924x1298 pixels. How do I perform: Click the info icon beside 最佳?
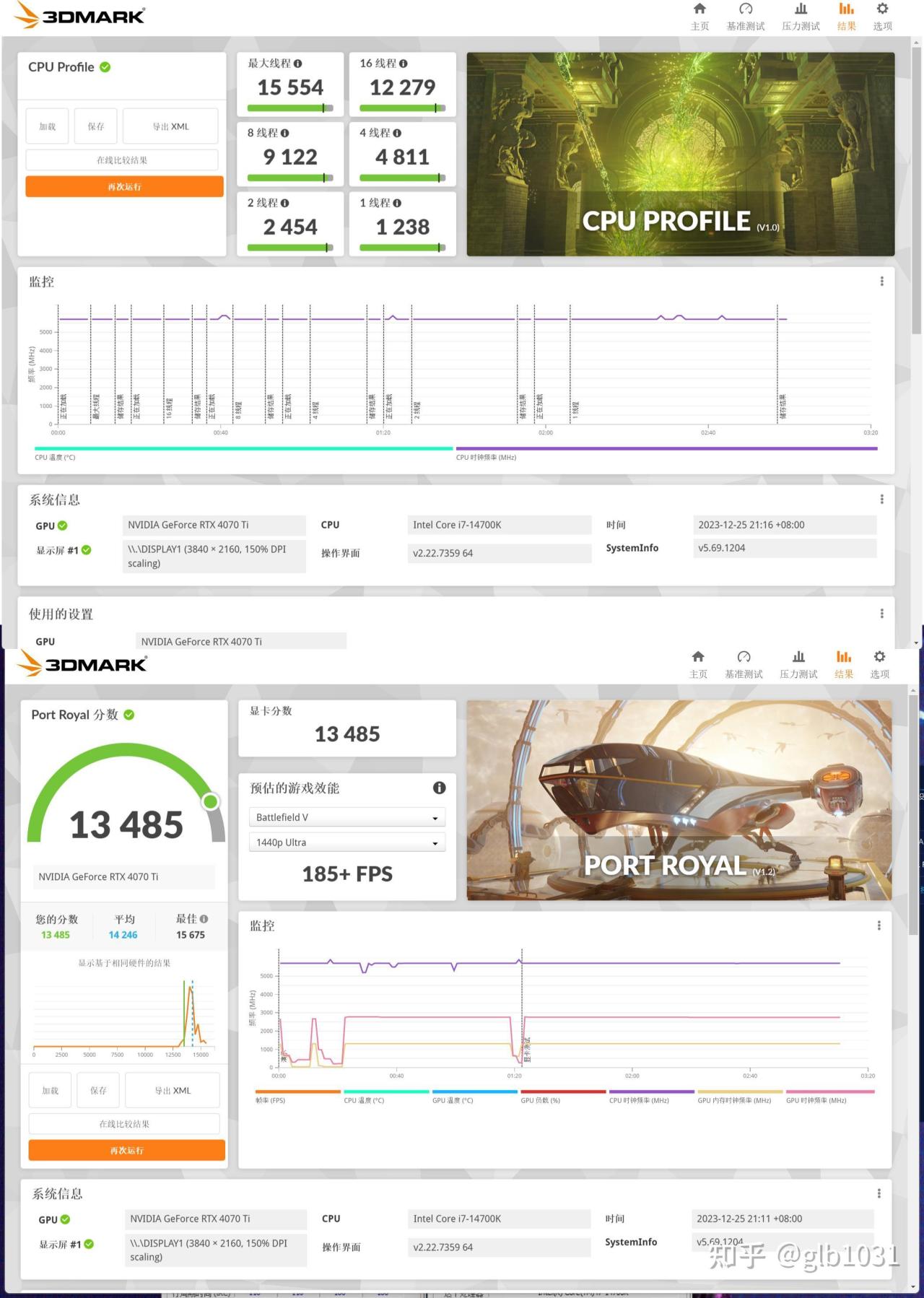[x=204, y=919]
